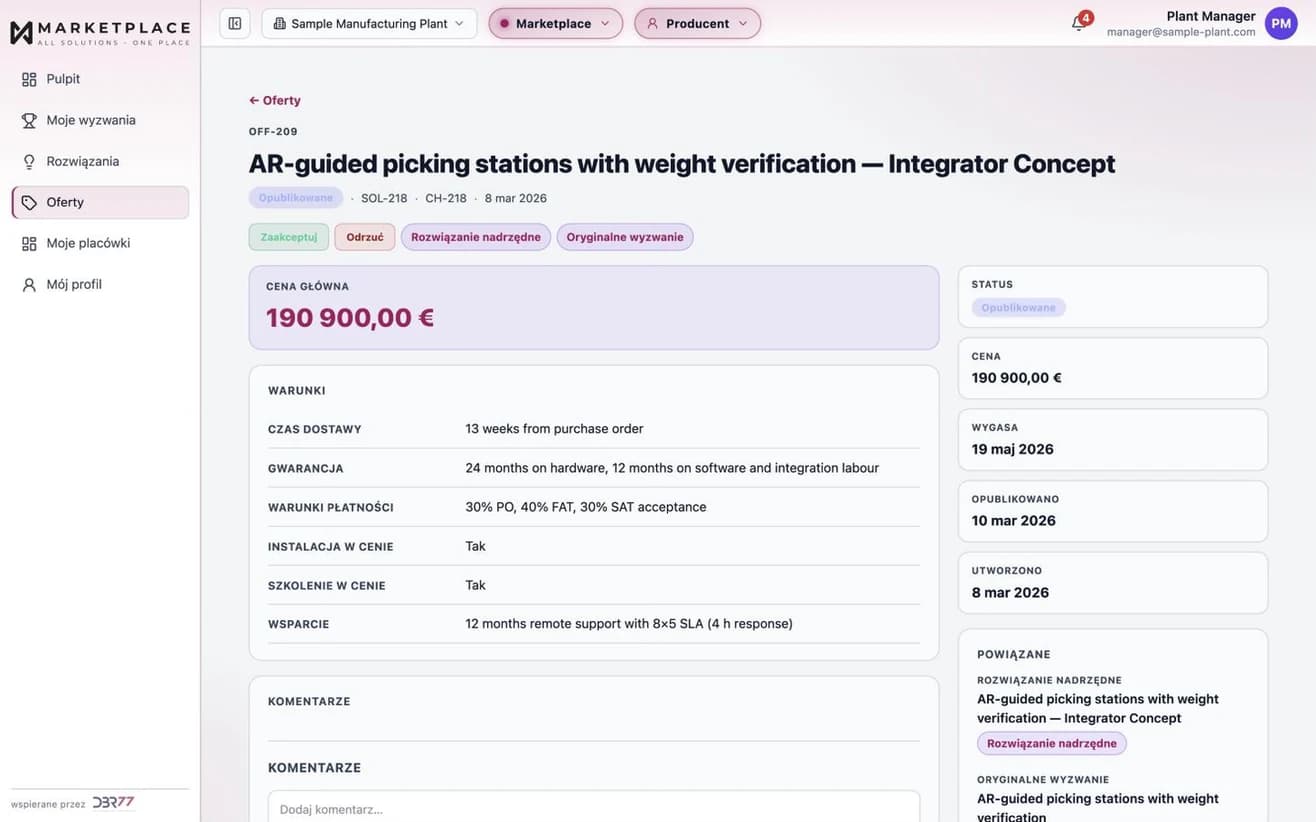
Task: Click the Moje wyzwania trophy icon
Action: 29,120
